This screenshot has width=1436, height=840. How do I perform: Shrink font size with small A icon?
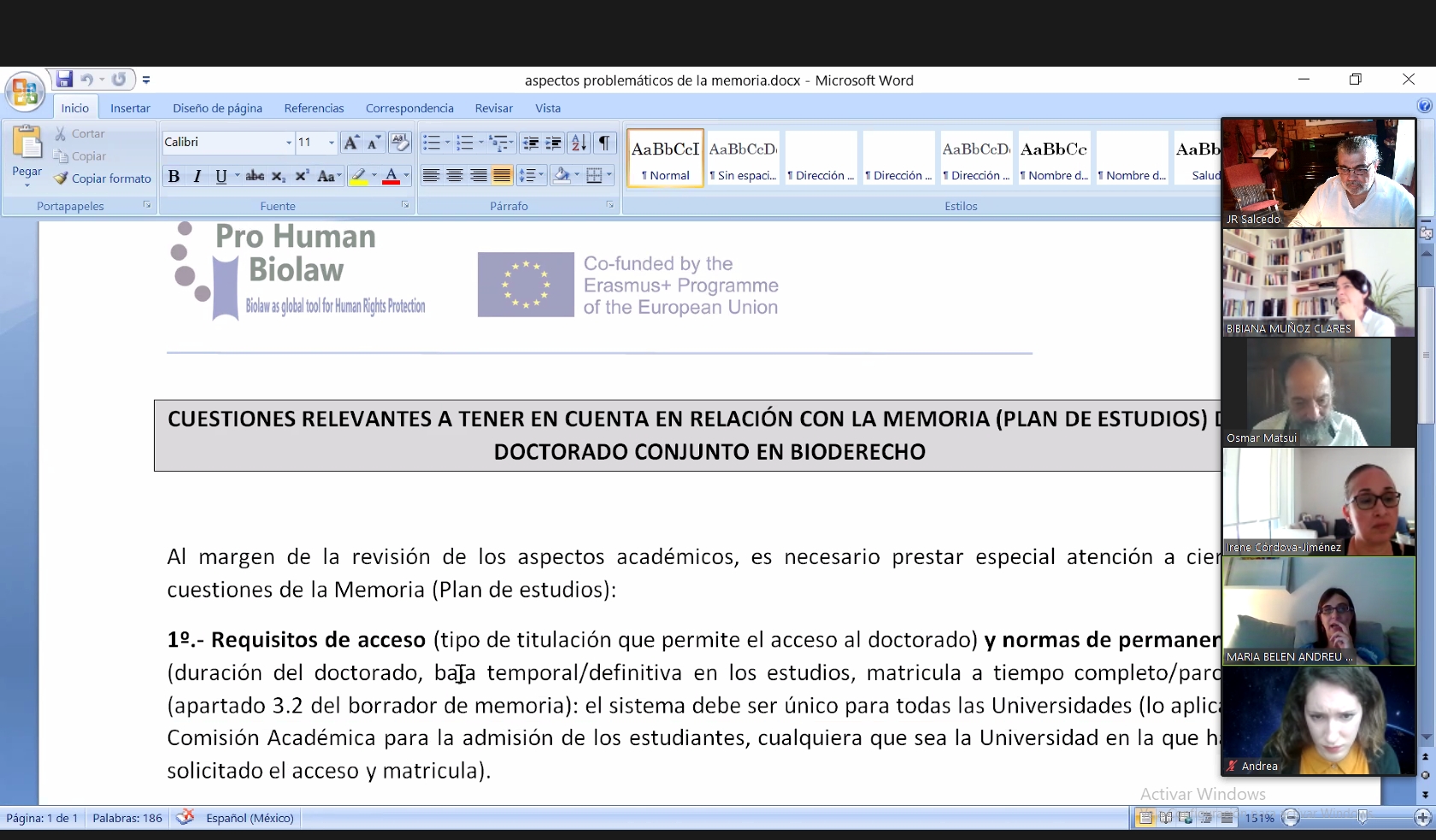(x=374, y=143)
